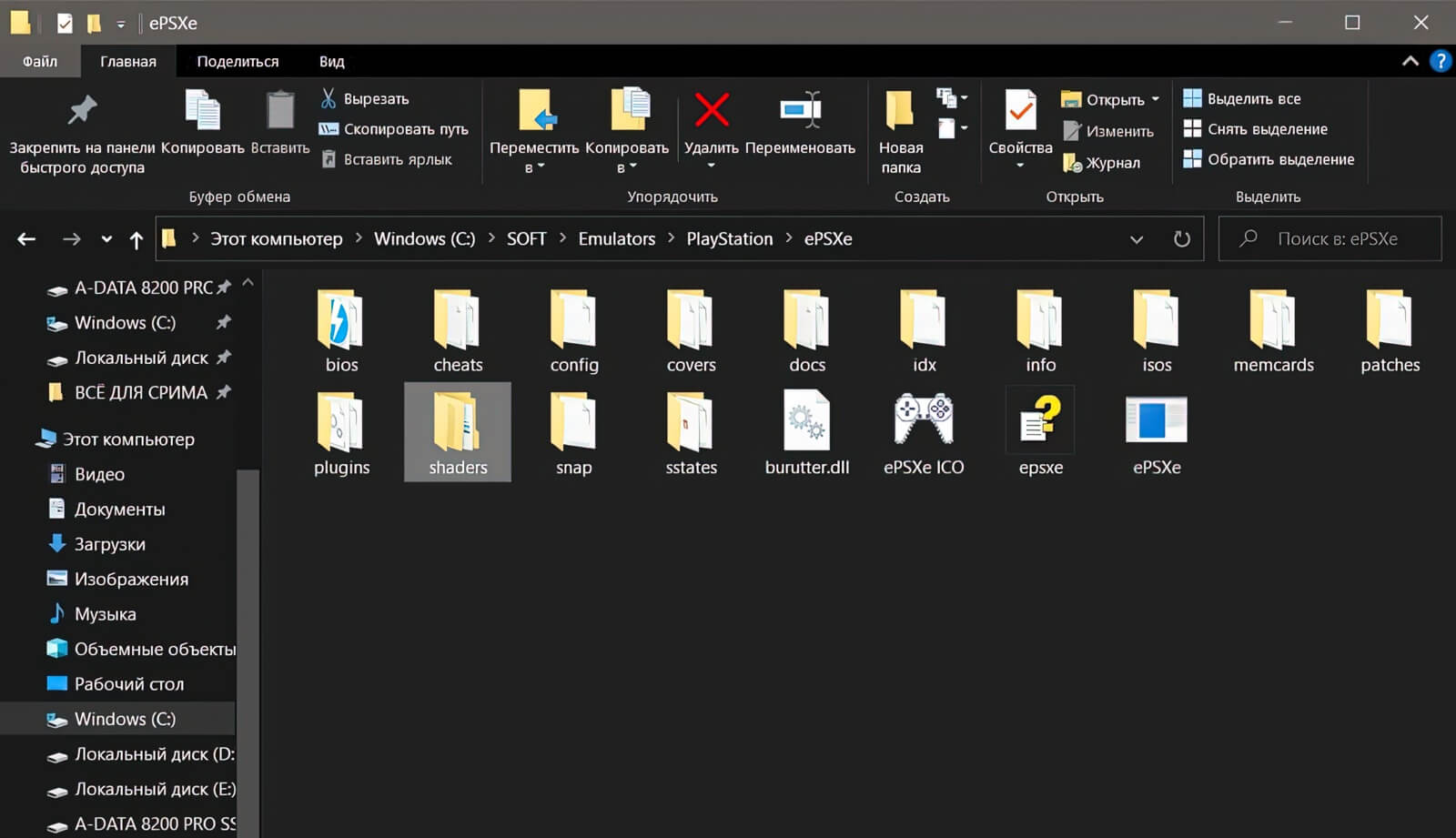Switch to the Home (Главная) tab

[x=128, y=61]
